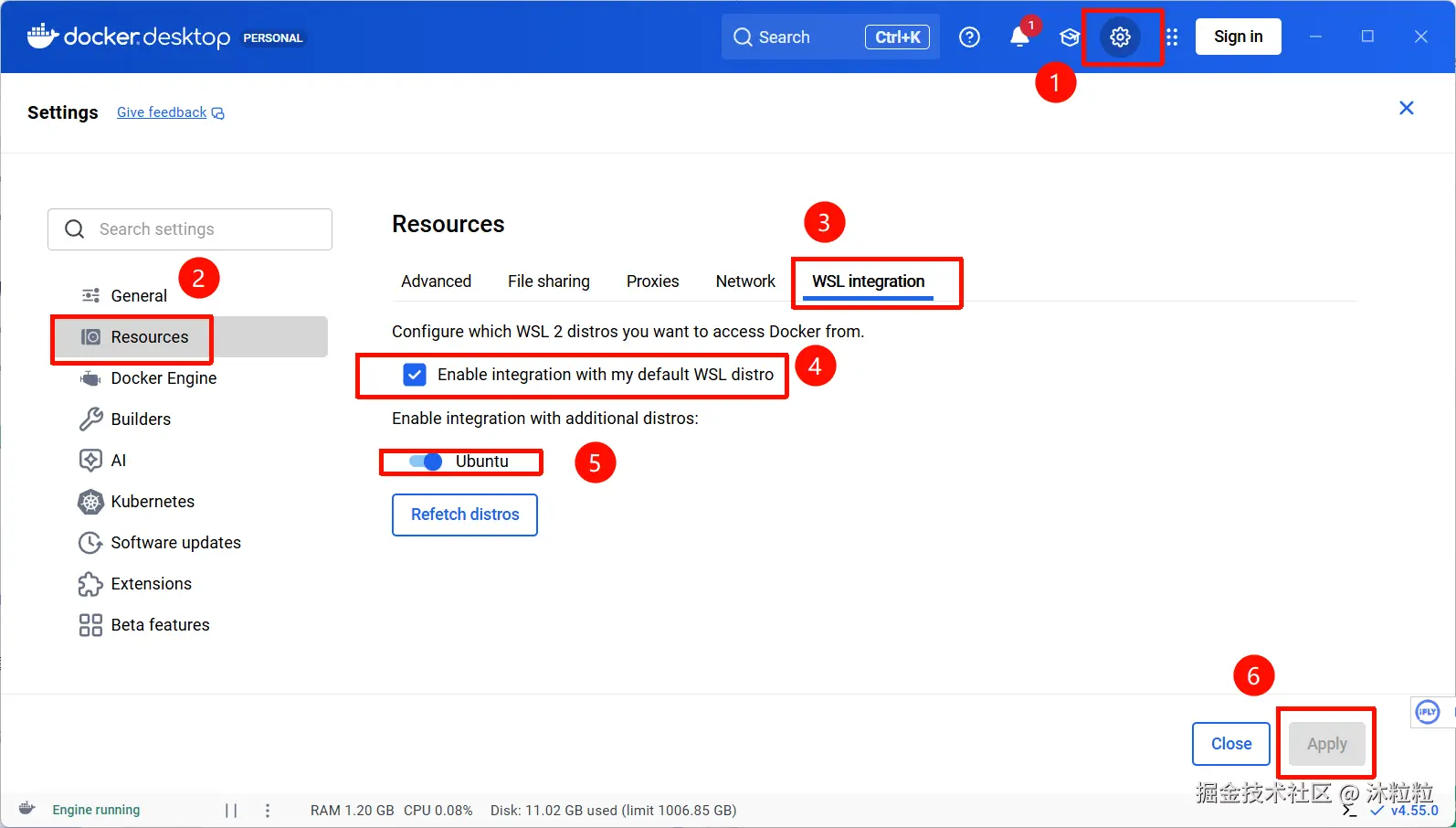Image resolution: width=1456 pixels, height=828 pixels.
Task: Click the Extensions puzzle icon
Action: (90, 584)
